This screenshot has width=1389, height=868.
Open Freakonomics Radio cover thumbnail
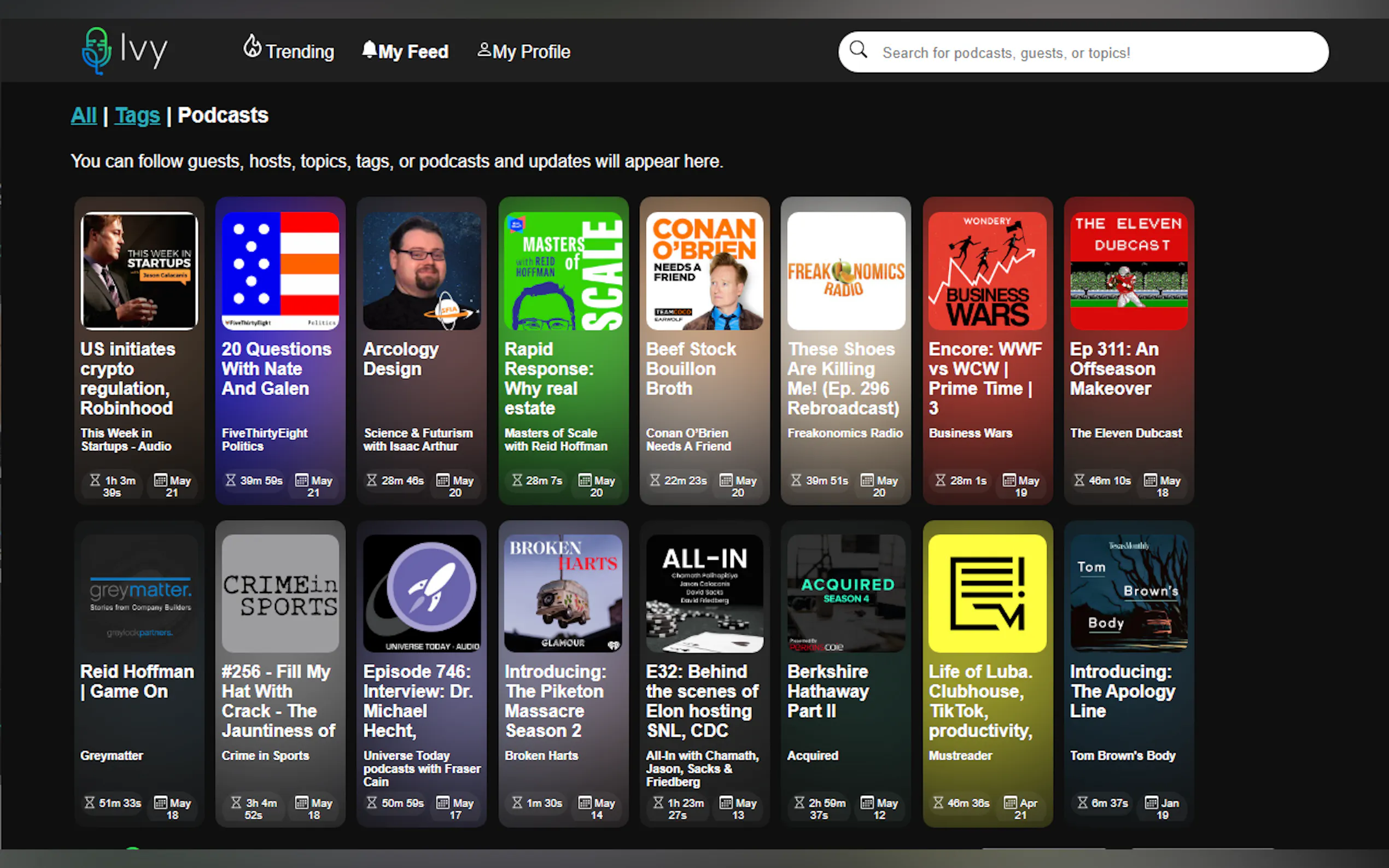pyautogui.click(x=845, y=271)
